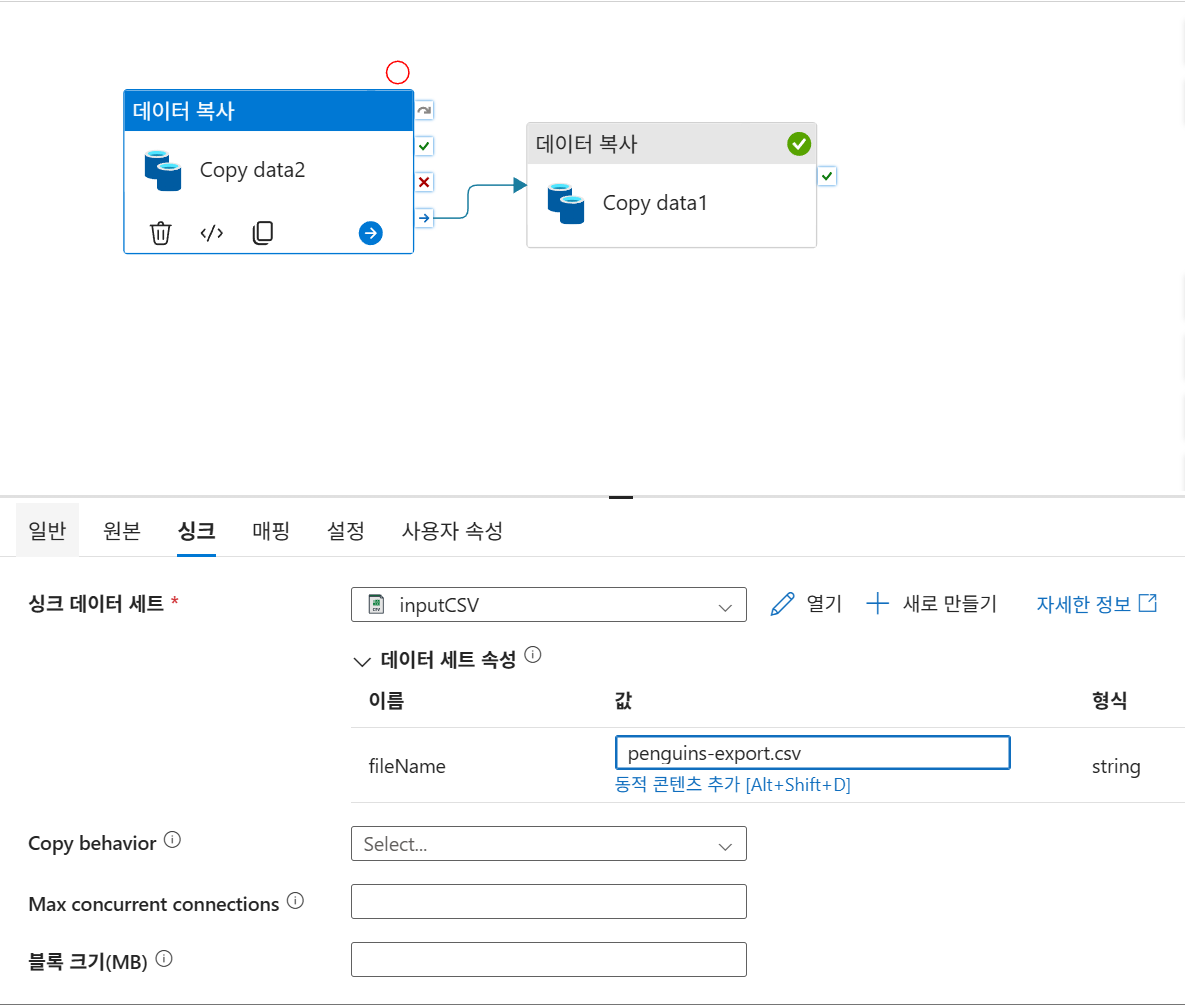Click the completion arrow output handle on Copy data2

424,218
